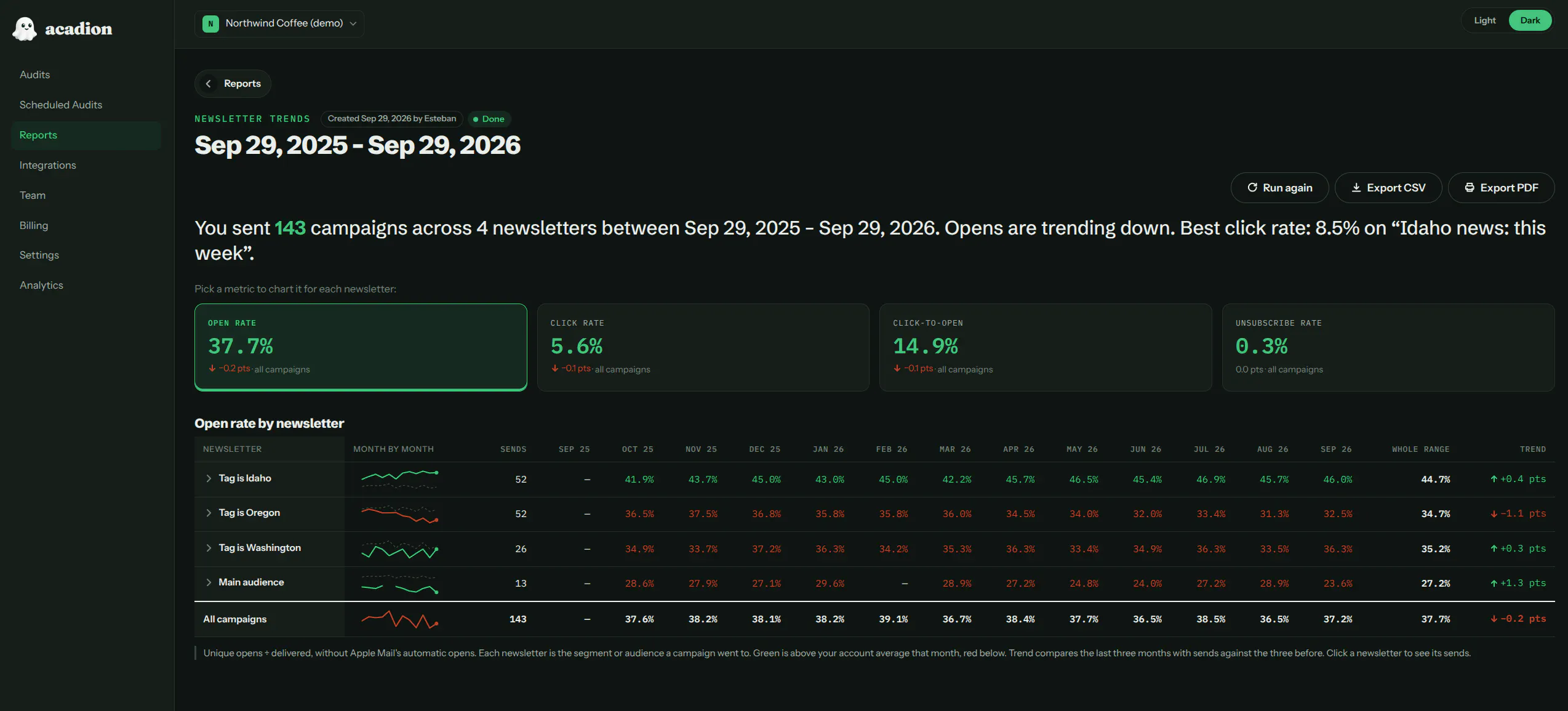Click the Whole Range column header

[x=1420, y=449]
